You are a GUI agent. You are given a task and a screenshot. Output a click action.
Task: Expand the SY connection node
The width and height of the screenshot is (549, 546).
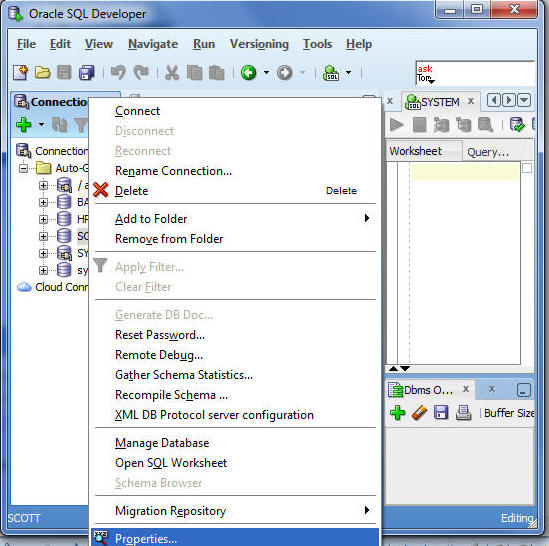[x=43, y=253]
